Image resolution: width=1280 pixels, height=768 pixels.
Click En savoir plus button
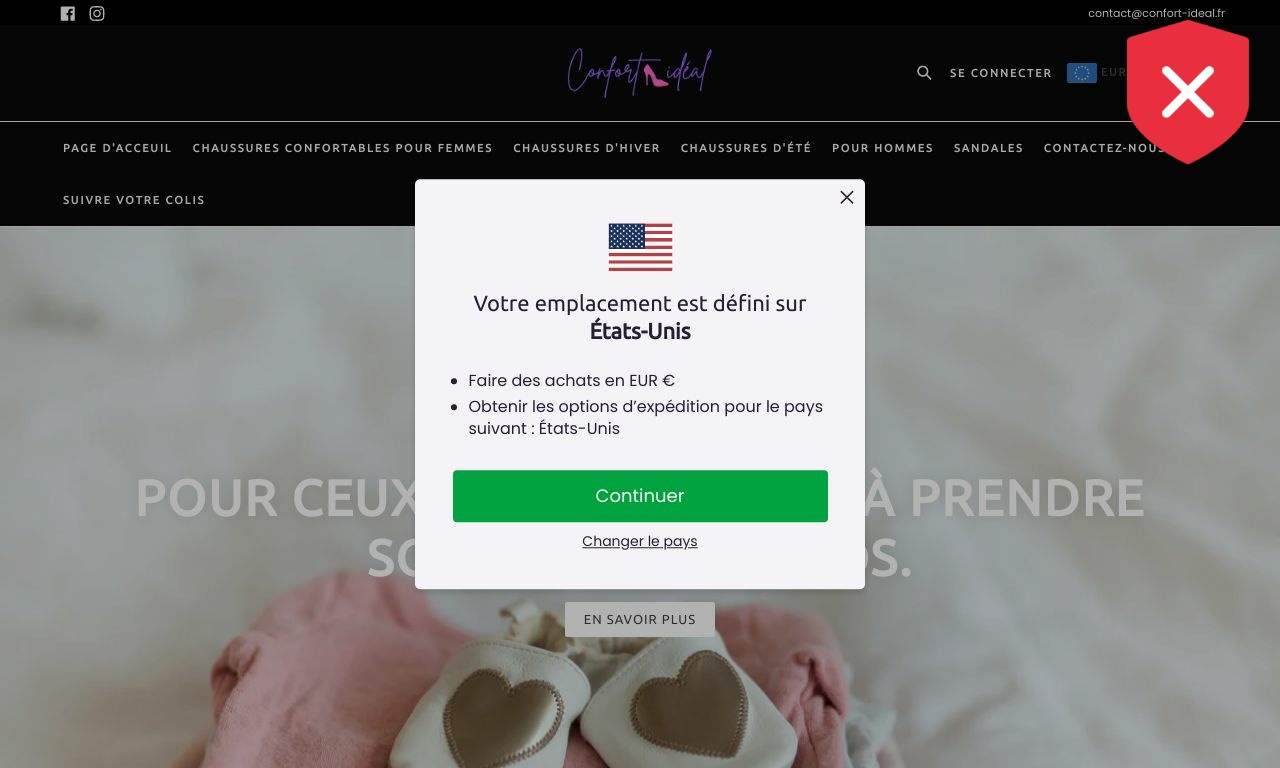click(640, 619)
